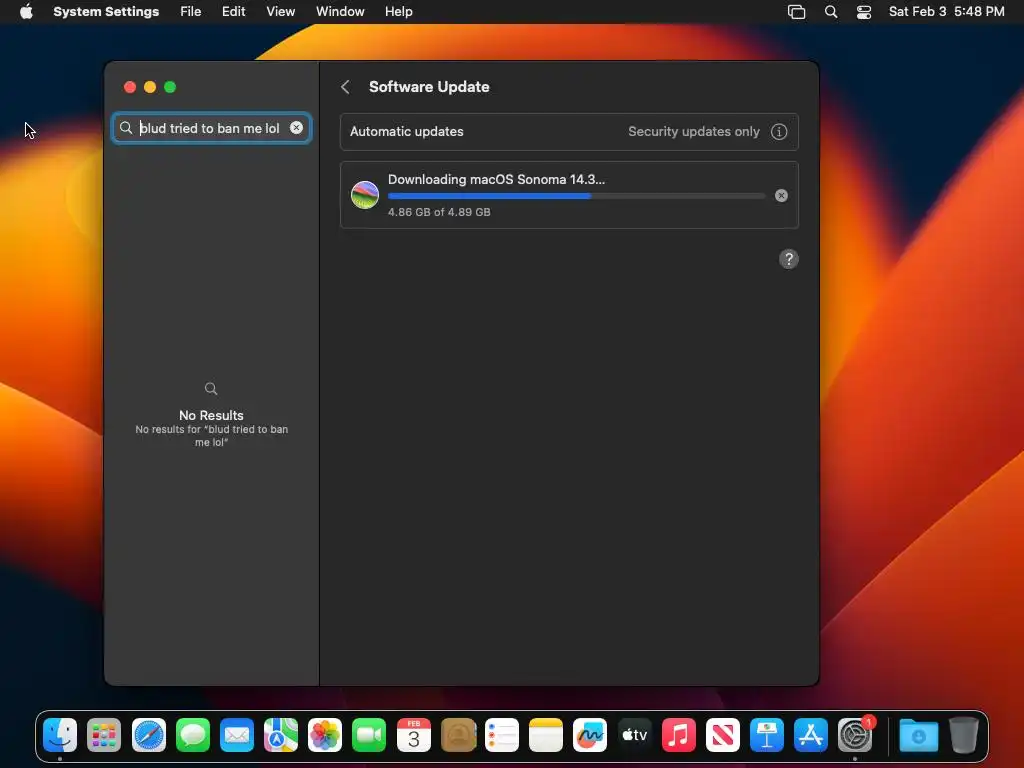Open Apple TV from the Dock
This screenshot has height=768, width=1024.
pos(634,735)
